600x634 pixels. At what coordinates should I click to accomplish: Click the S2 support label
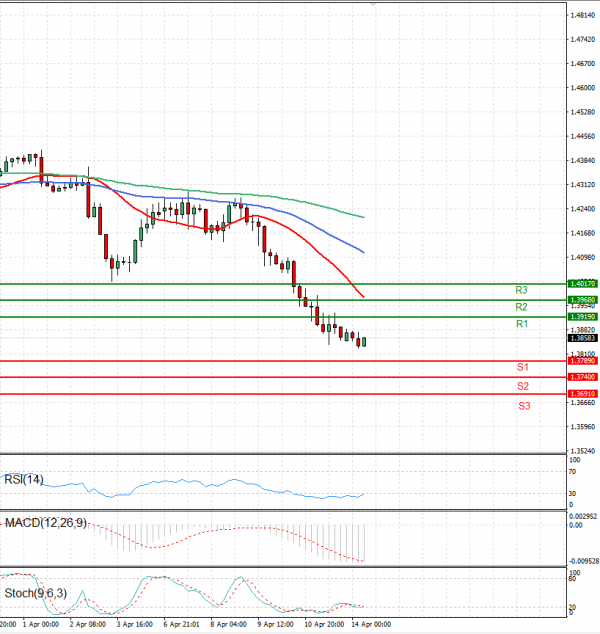click(x=523, y=386)
